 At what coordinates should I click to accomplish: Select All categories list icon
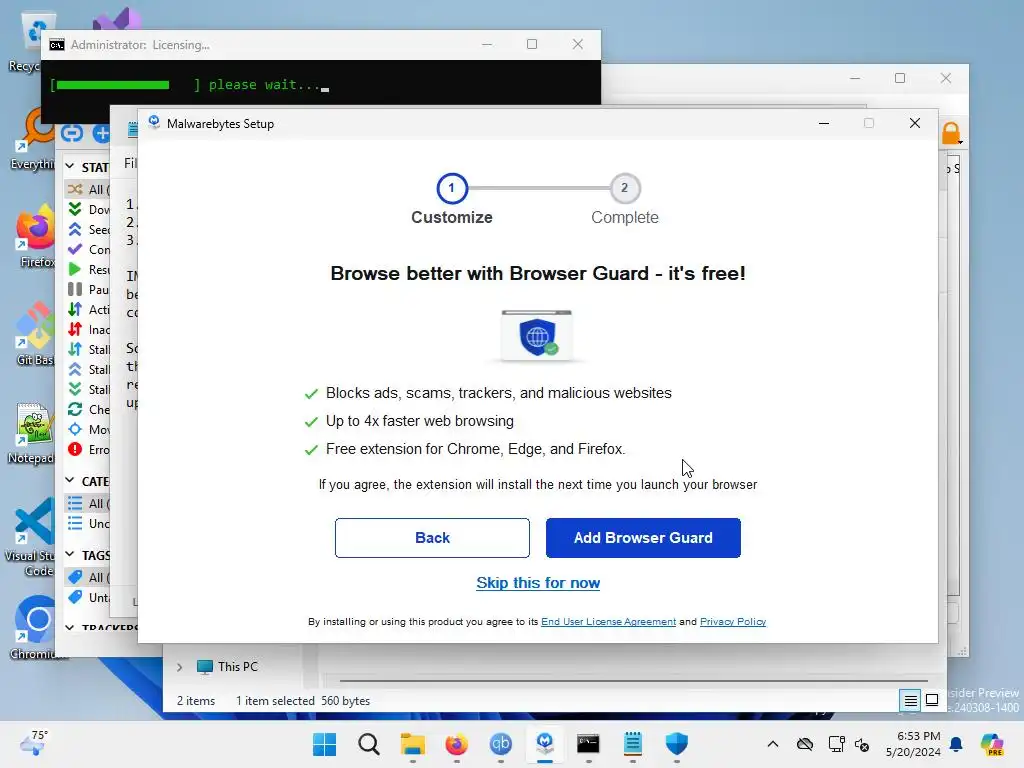(75, 504)
